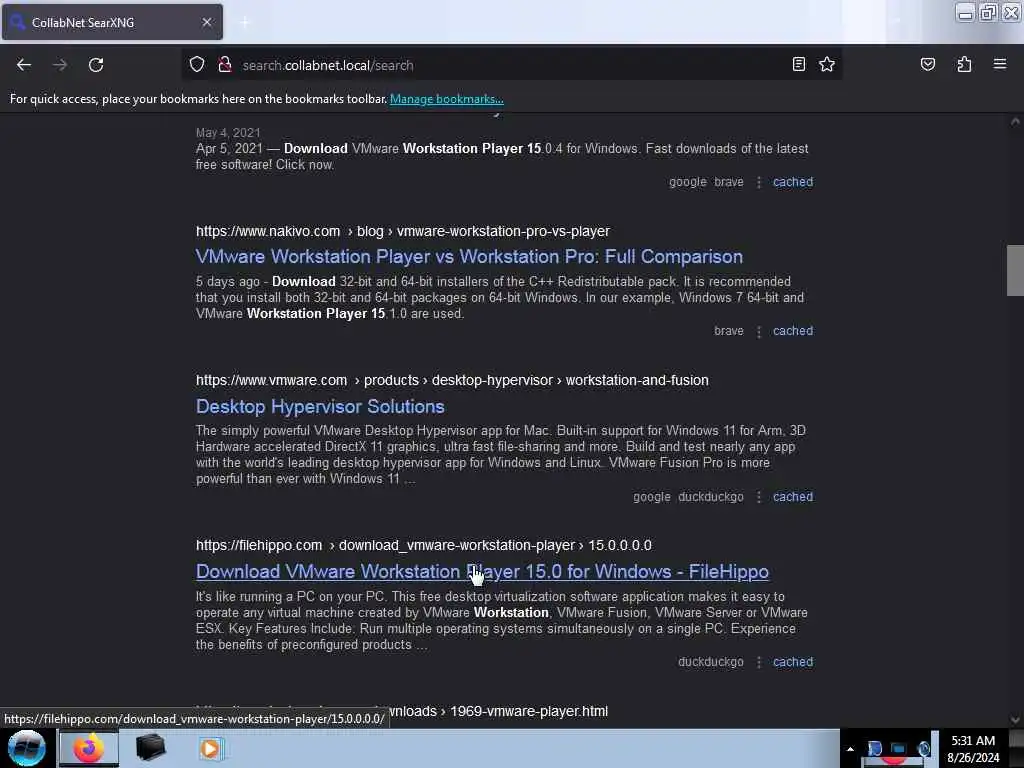Open more options dots for vmware.com result

pyautogui.click(x=758, y=497)
